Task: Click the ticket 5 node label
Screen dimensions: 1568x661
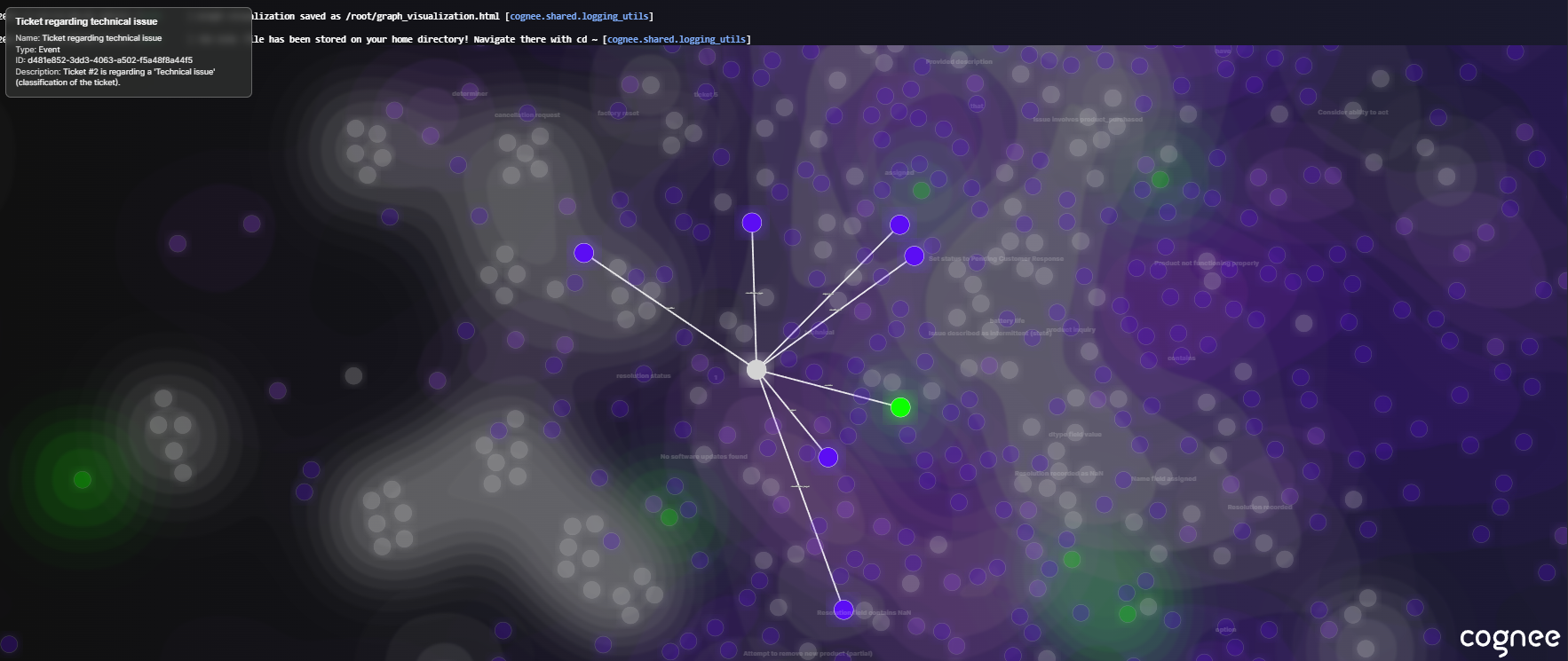Action: pos(706,94)
